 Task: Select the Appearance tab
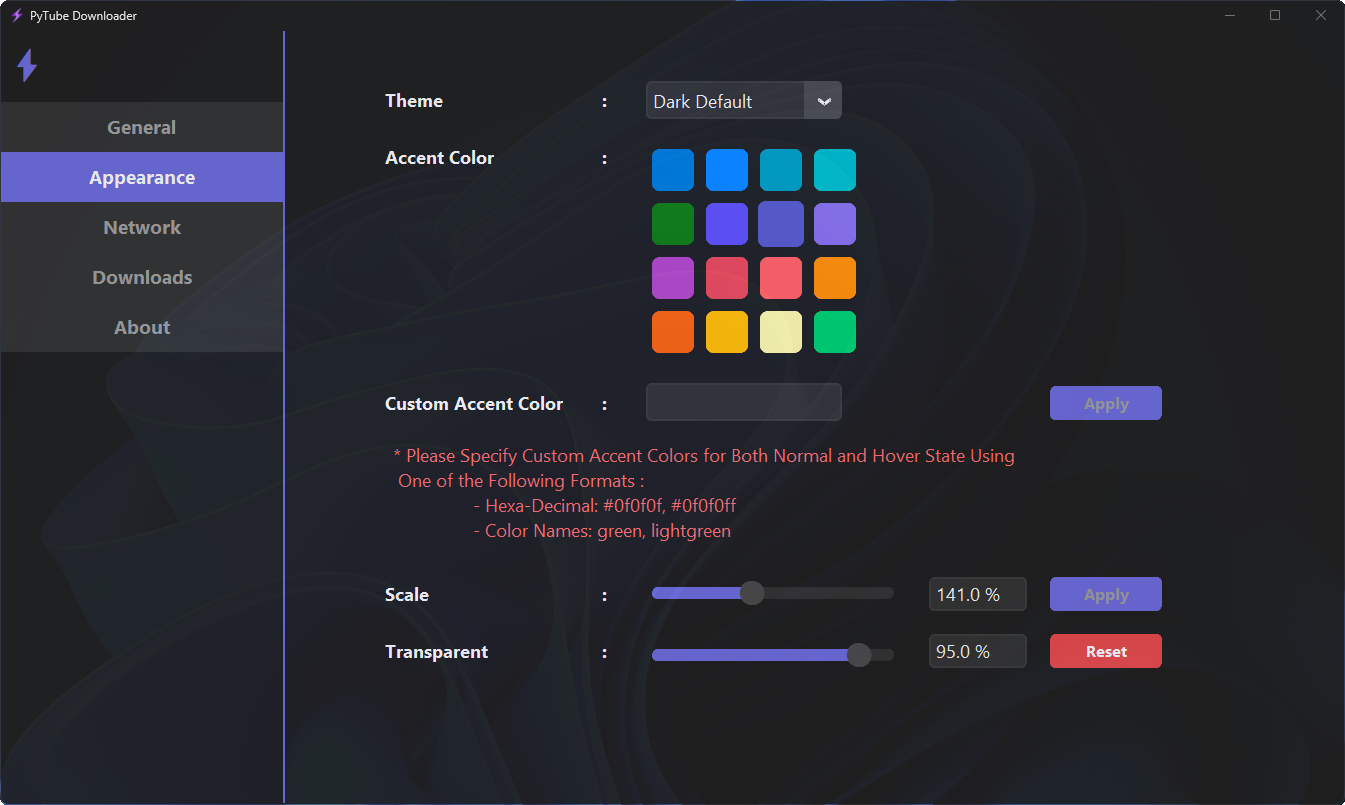pos(142,177)
